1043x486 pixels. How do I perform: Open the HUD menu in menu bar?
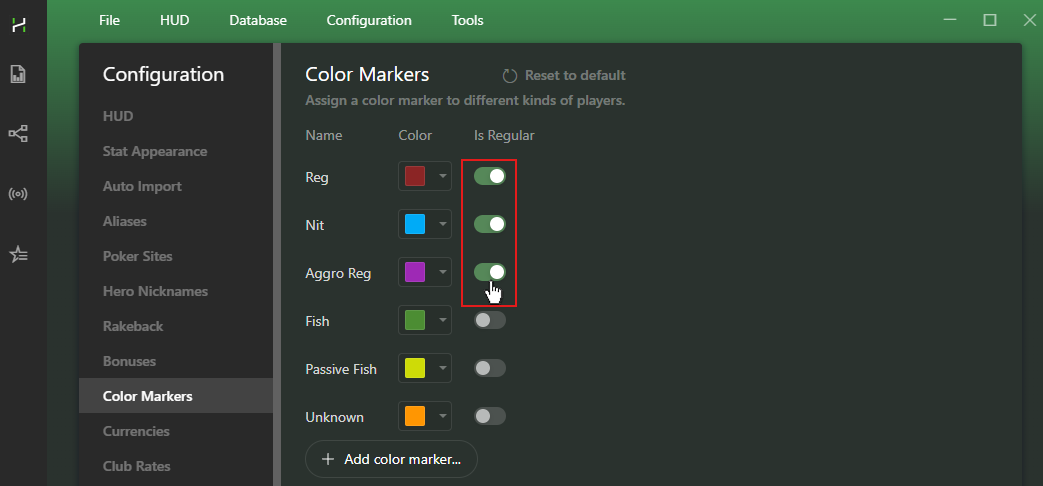(x=174, y=21)
